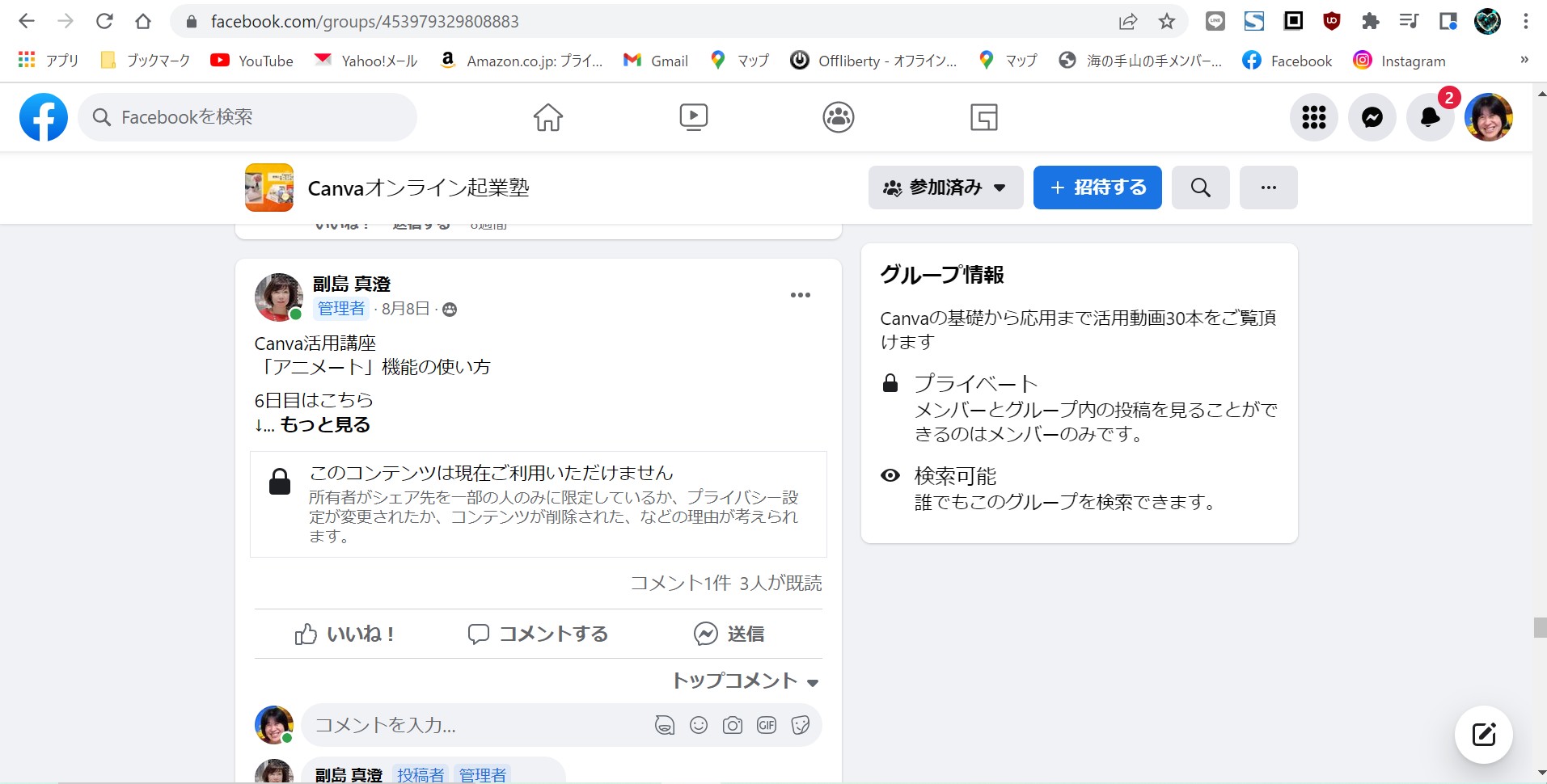Open group more options ellipsis button
This screenshot has width=1547, height=784.
coord(1269,188)
